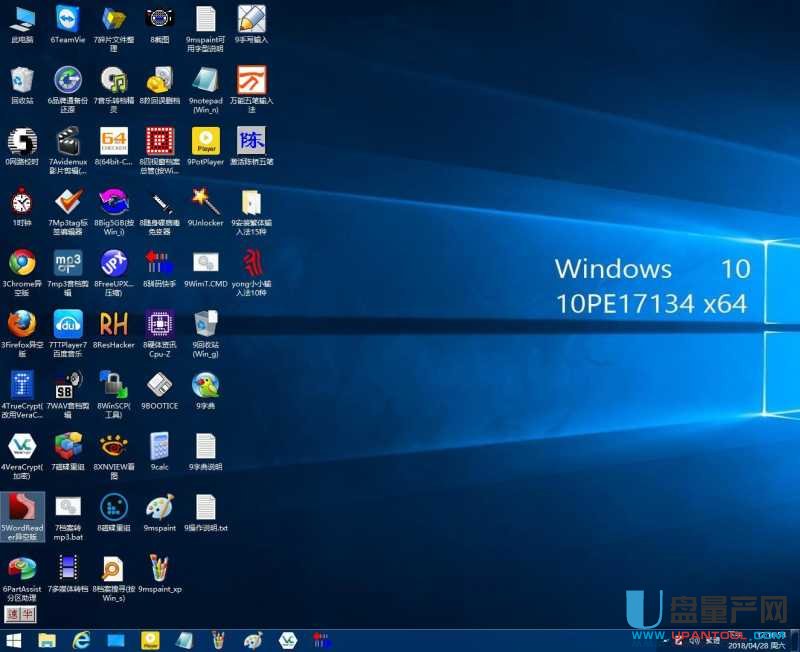Open File Explorer from the taskbar
The height and width of the screenshot is (652, 800).
click(x=47, y=640)
